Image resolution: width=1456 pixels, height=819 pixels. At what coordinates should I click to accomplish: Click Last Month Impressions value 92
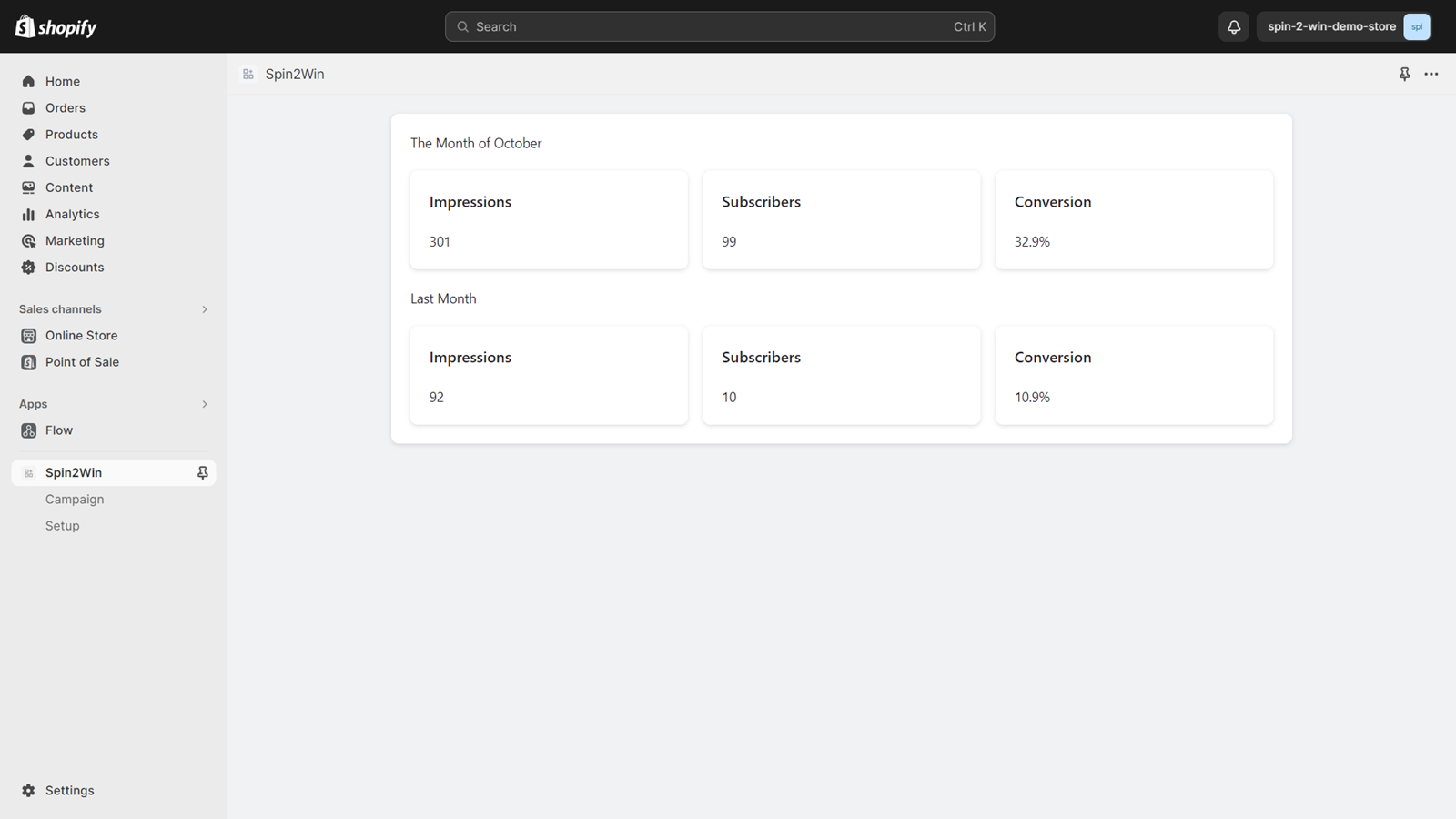point(437,397)
